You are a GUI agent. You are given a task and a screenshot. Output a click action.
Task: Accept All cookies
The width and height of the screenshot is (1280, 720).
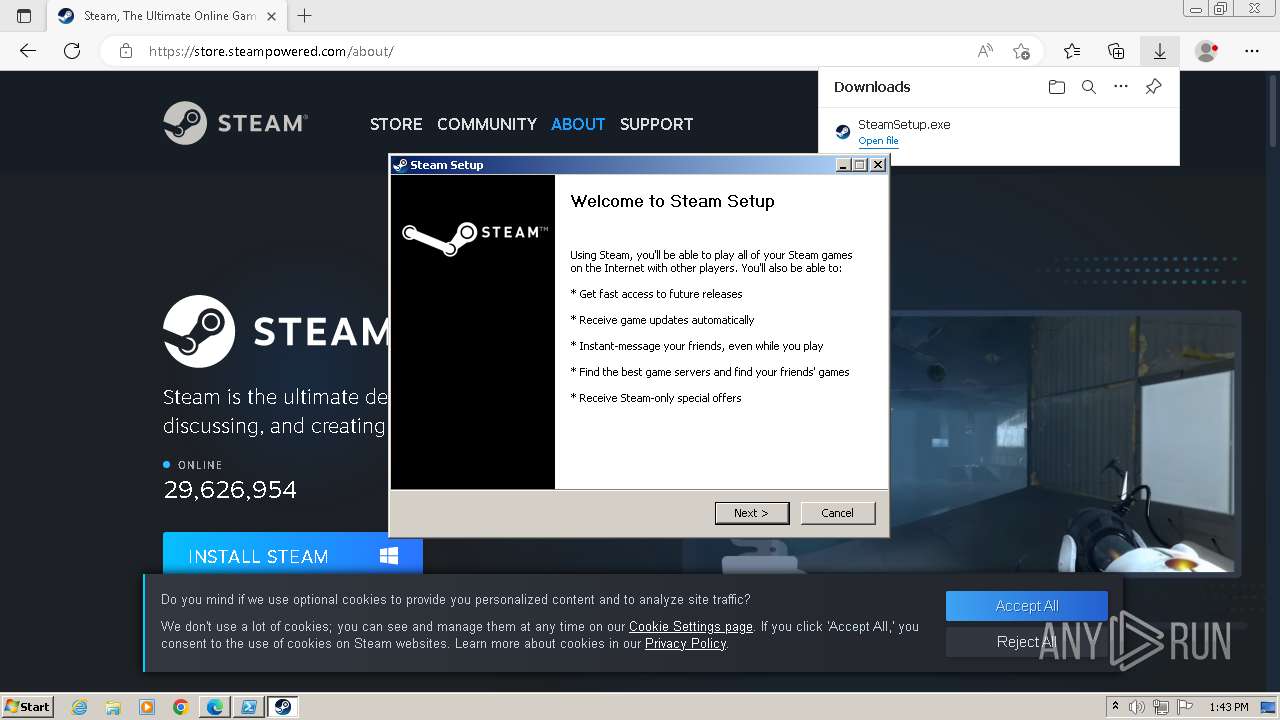tap(1027, 606)
